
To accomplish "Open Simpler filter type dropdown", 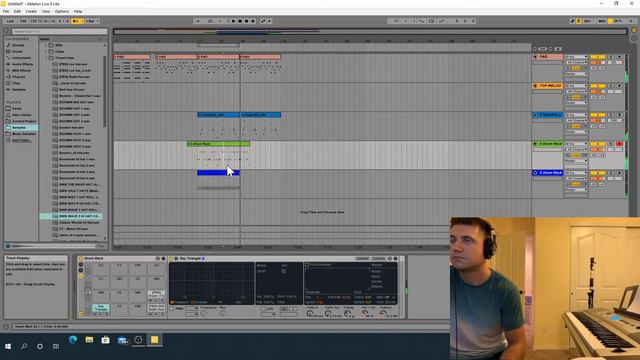I will pyautogui.click(x=191, y=309).
